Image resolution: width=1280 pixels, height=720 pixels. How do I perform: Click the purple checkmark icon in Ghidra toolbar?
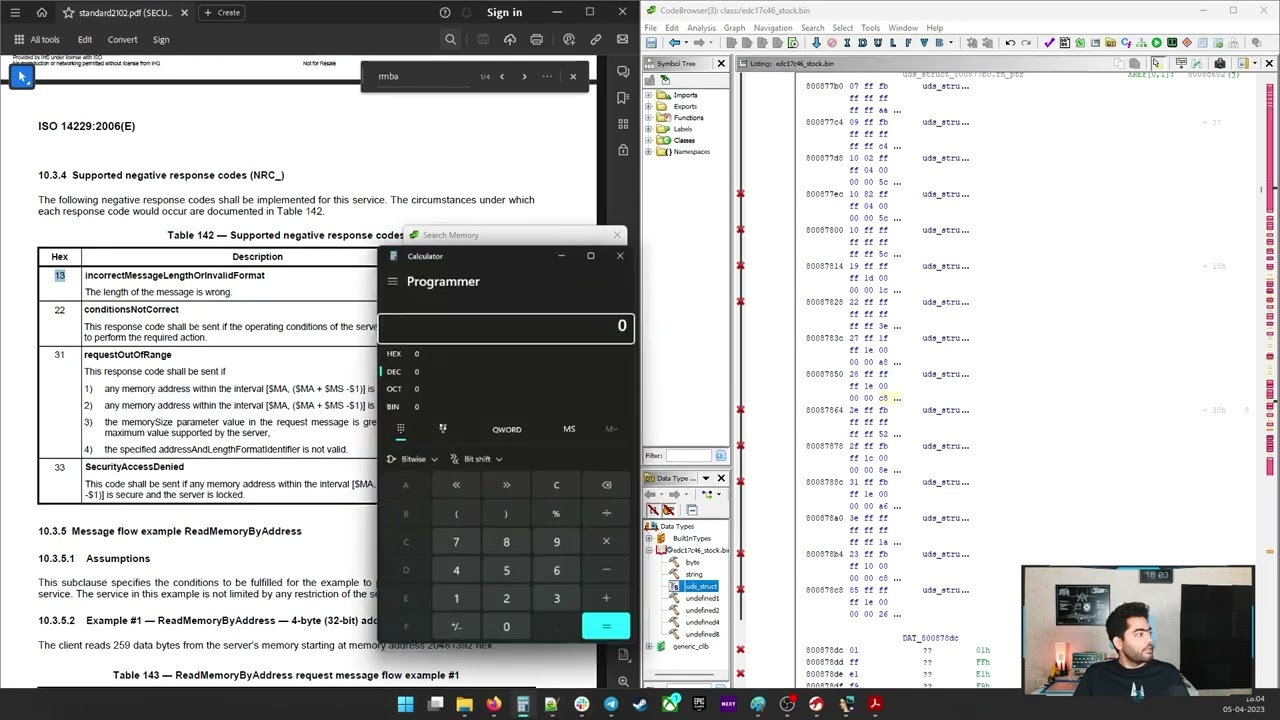coord(1049,43)
